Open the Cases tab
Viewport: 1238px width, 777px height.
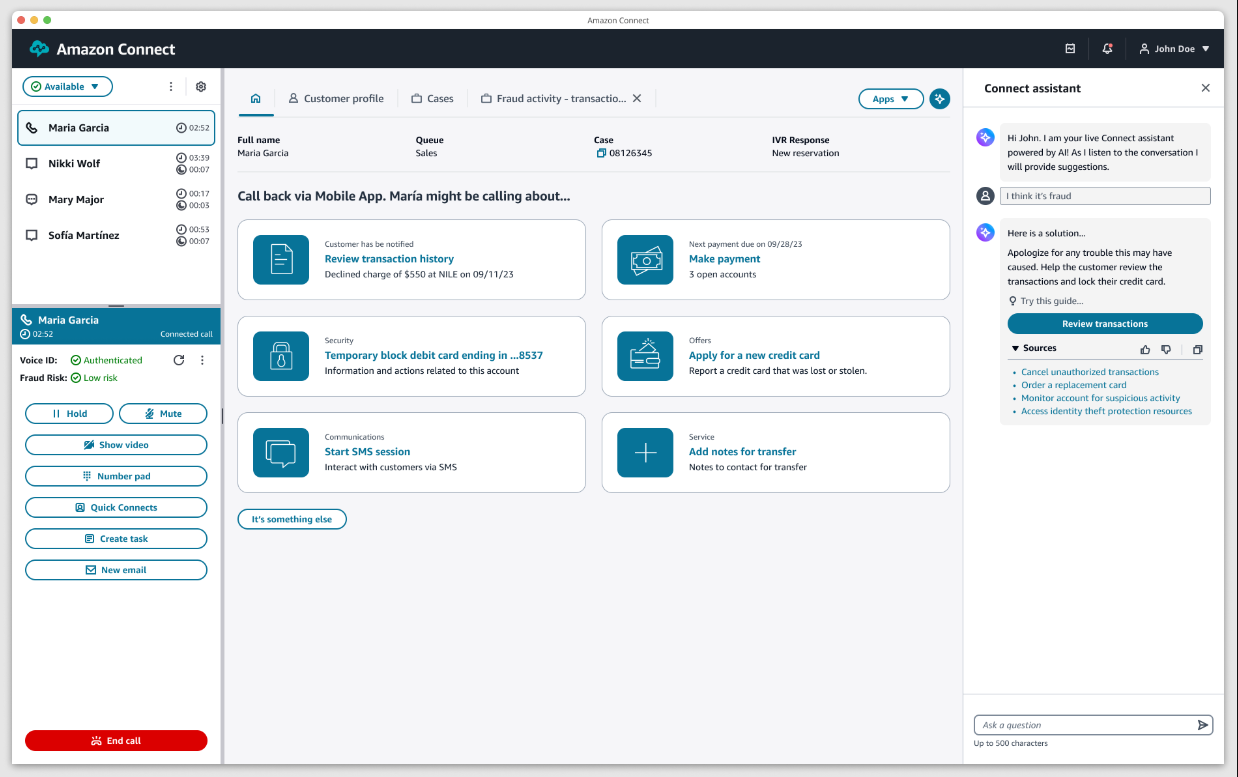point(432,98)
